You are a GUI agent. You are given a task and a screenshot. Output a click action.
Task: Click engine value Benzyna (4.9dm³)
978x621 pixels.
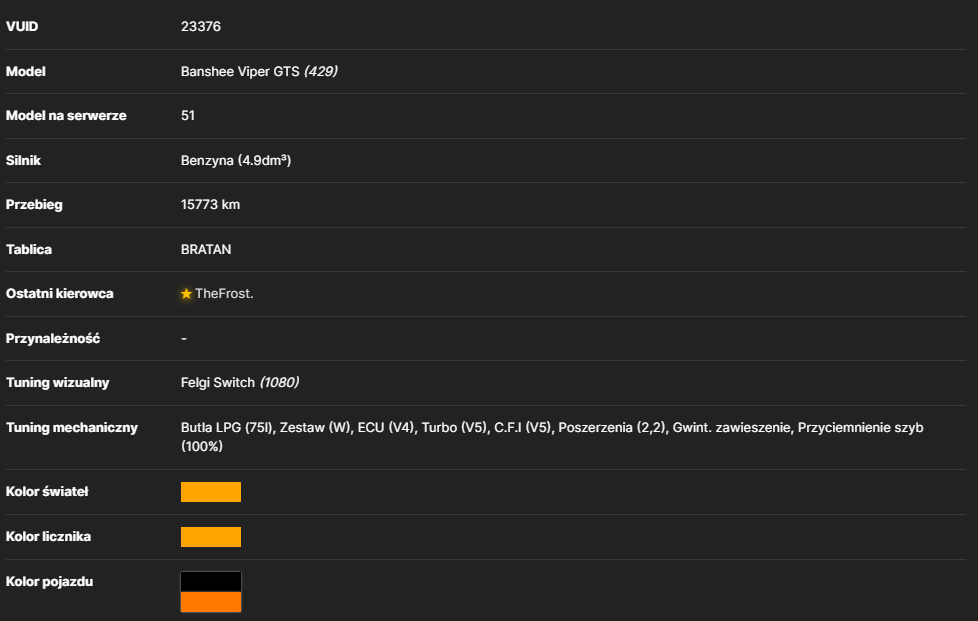pos(236,160)
